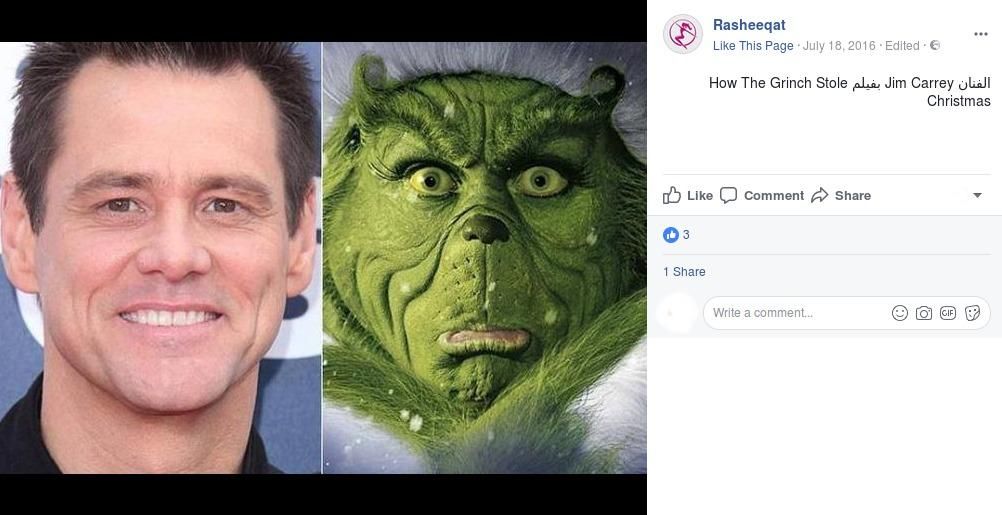Screen dimensions: 1002x515
Task: Attach a photo using the camera icon
Action: 924,313
